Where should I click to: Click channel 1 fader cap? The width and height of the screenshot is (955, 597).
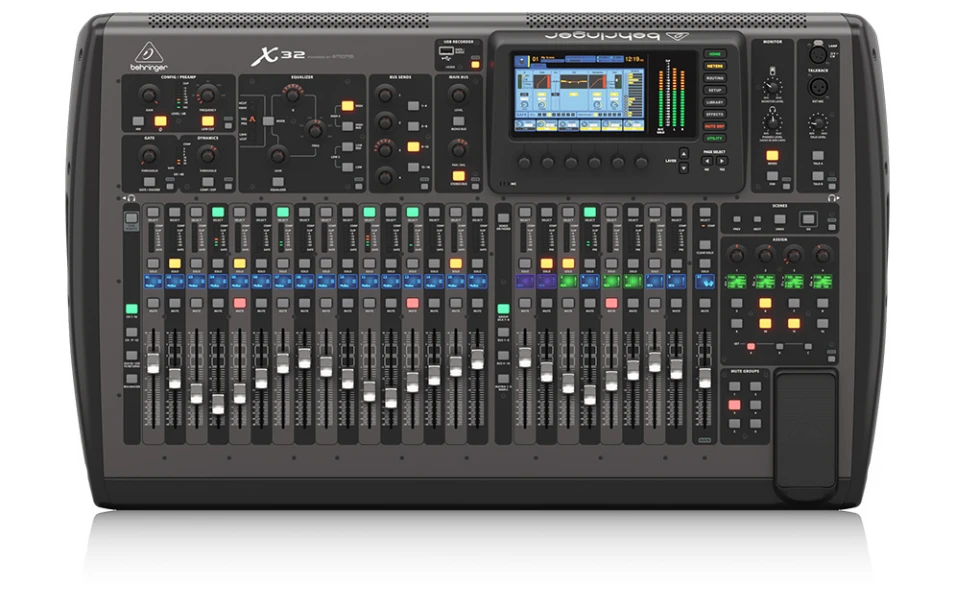coord(153,363)
